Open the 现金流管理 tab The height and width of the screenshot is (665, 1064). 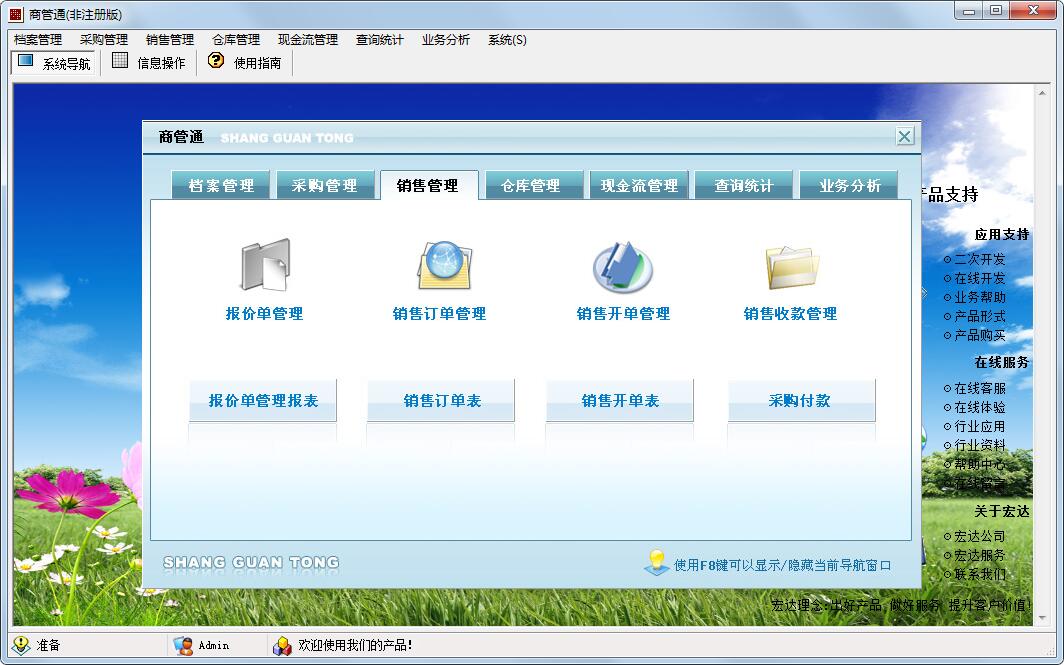point(639,186)
